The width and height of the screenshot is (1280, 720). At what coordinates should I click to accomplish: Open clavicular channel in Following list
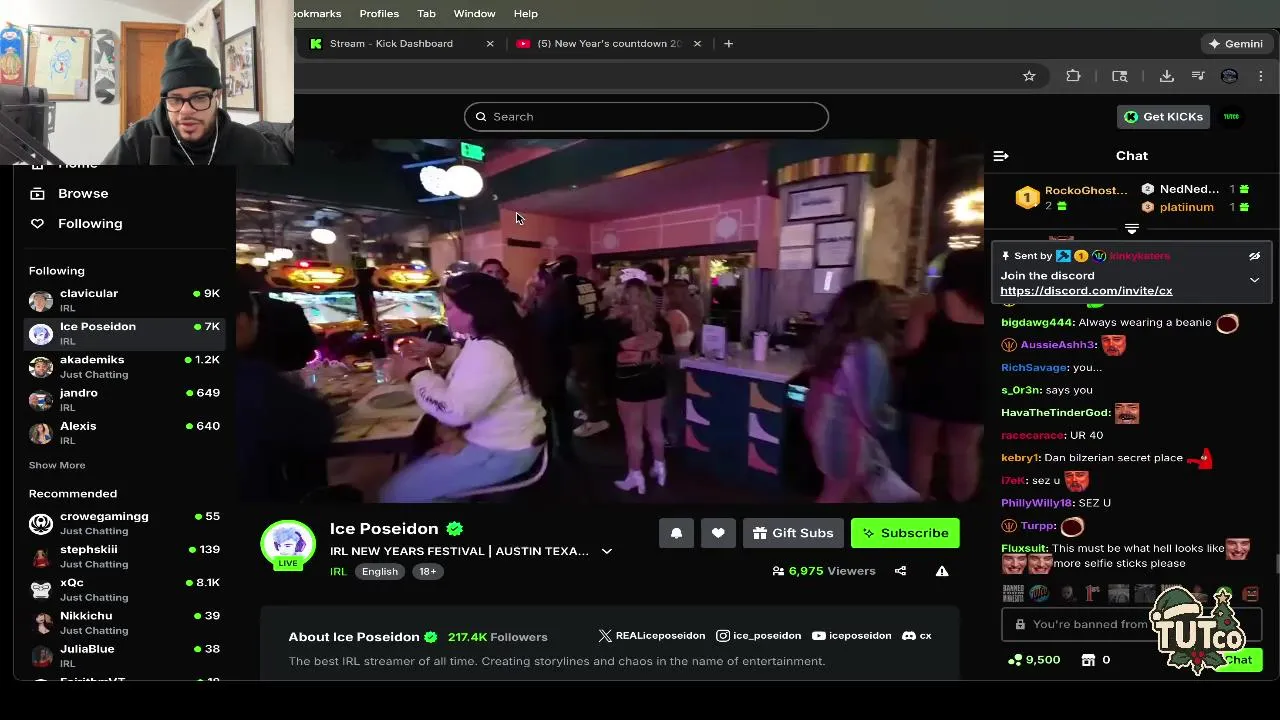point(124,300)
